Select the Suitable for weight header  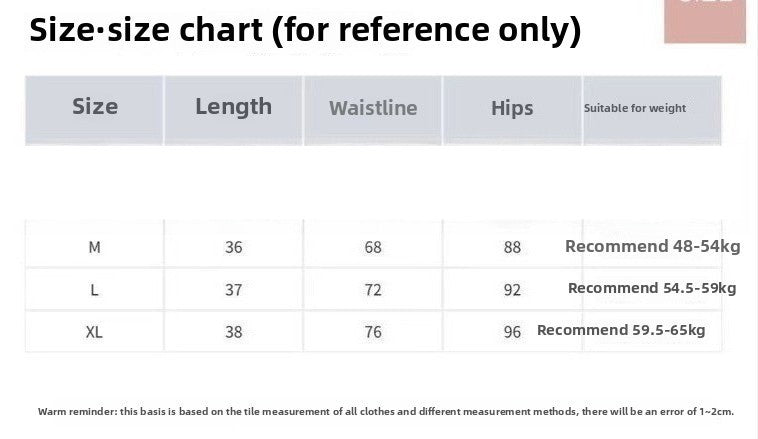pyautogui.click(x=635, y=108)
